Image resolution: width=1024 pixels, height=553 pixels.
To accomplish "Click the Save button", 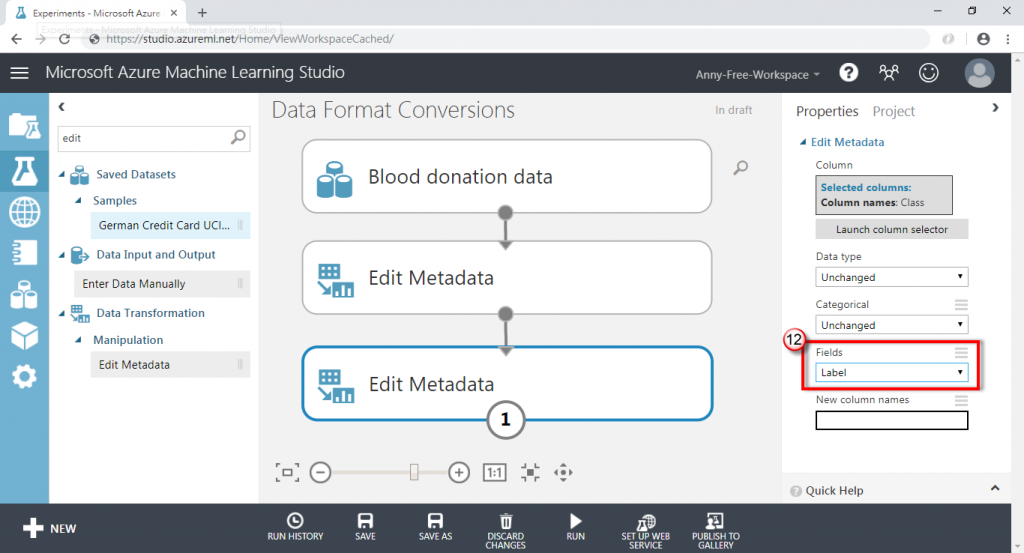I will point(365,528).
